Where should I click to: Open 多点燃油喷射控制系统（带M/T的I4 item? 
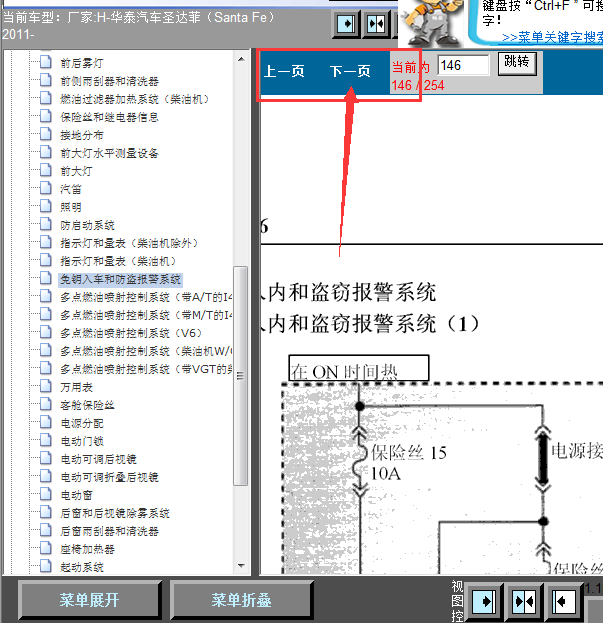coord(146,315)
